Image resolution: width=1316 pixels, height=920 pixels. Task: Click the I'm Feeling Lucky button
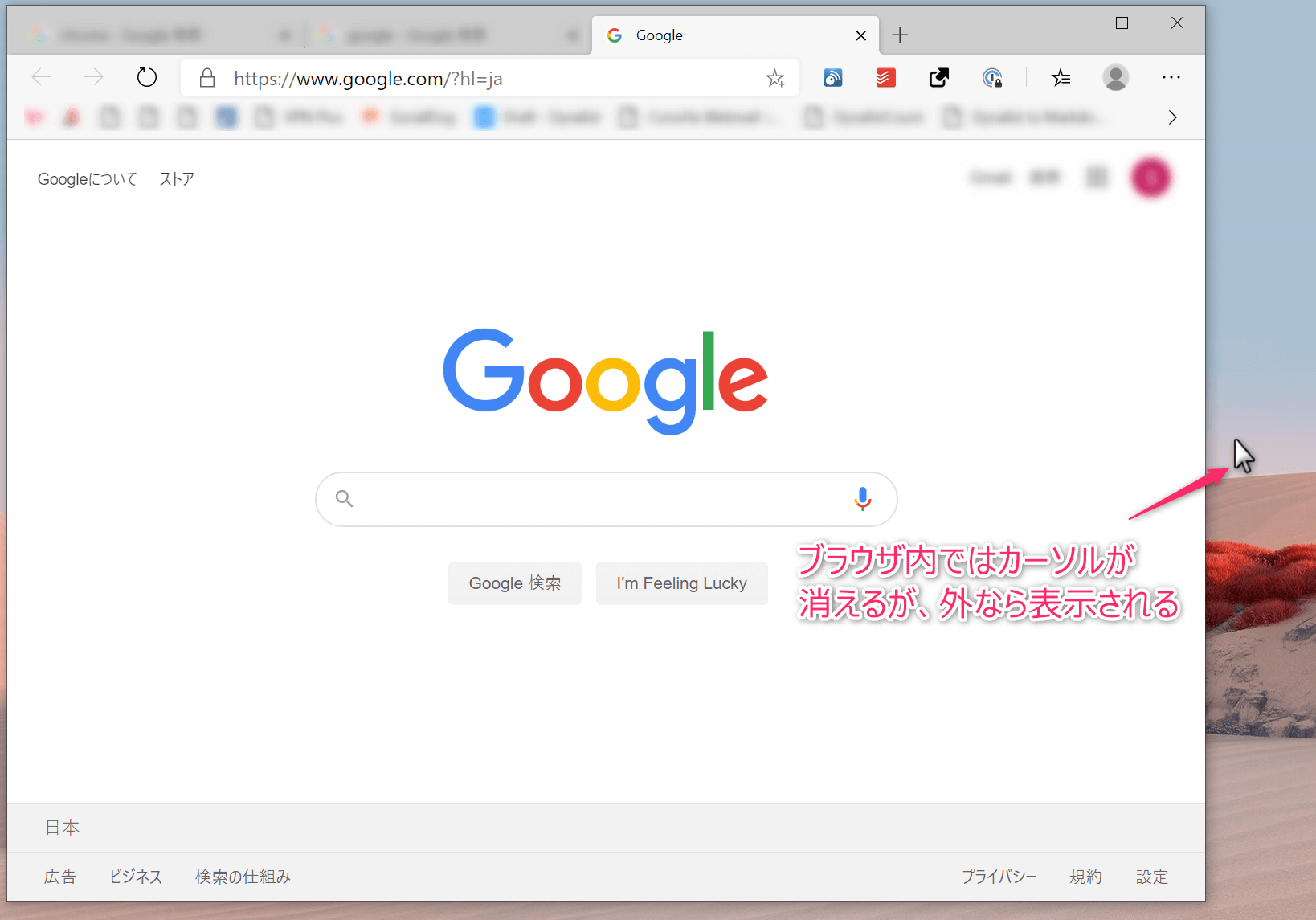pyautogui.click(x=682, y=583)
